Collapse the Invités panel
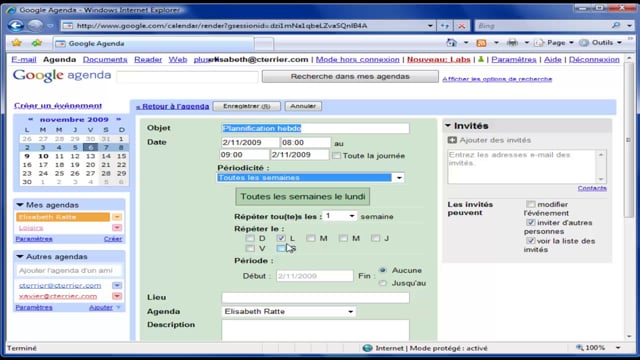 [448, 126]
